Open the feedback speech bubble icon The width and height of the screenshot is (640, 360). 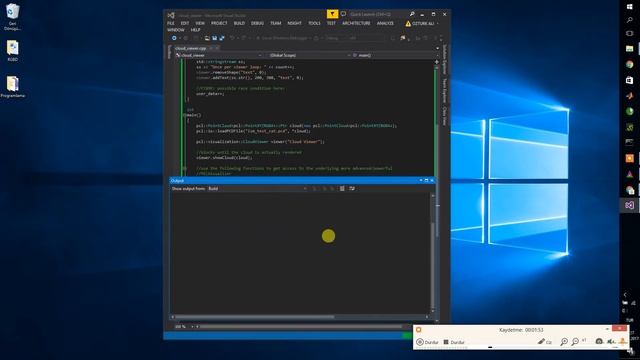coord(343,14)
